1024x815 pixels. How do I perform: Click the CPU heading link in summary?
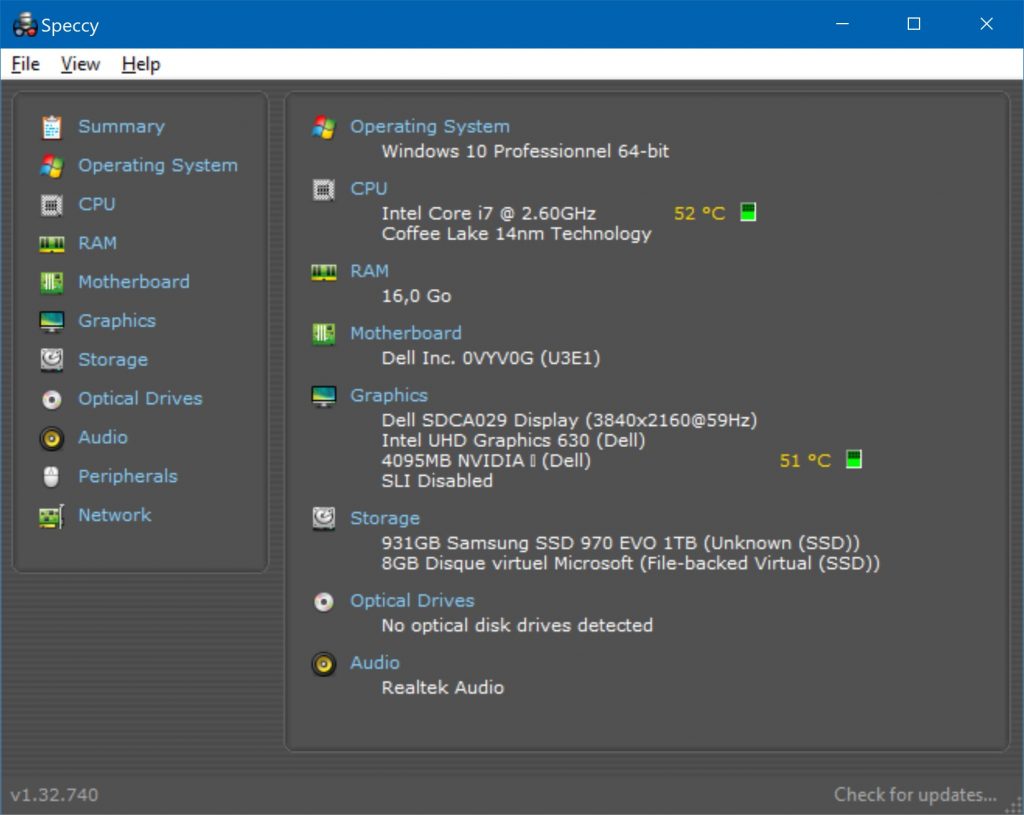tap(369, 189)
